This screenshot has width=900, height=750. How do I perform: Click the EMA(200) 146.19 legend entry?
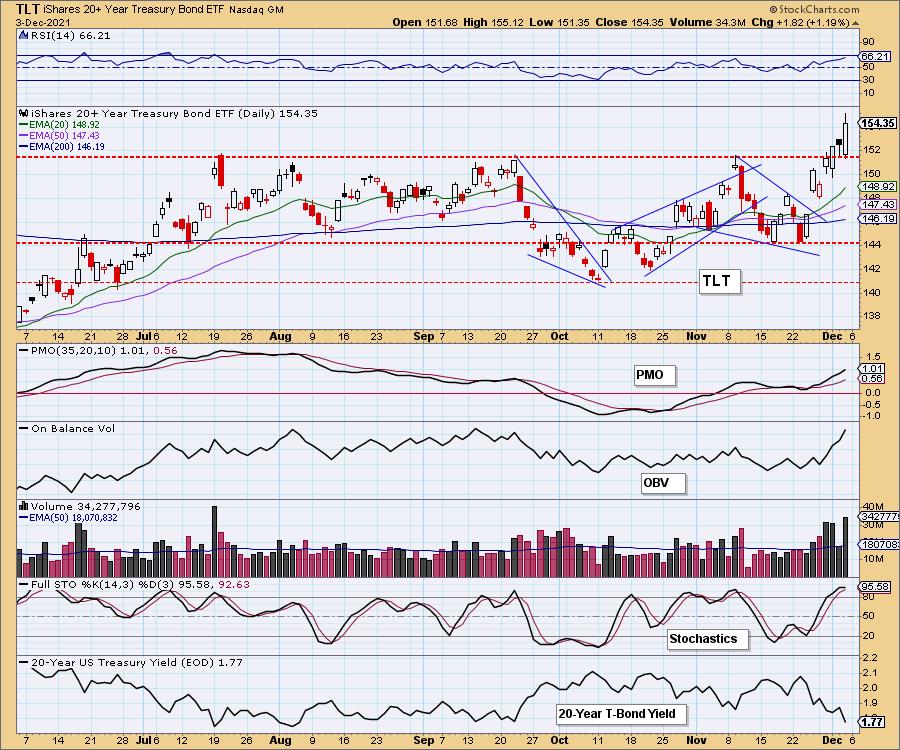pos(62,146)
